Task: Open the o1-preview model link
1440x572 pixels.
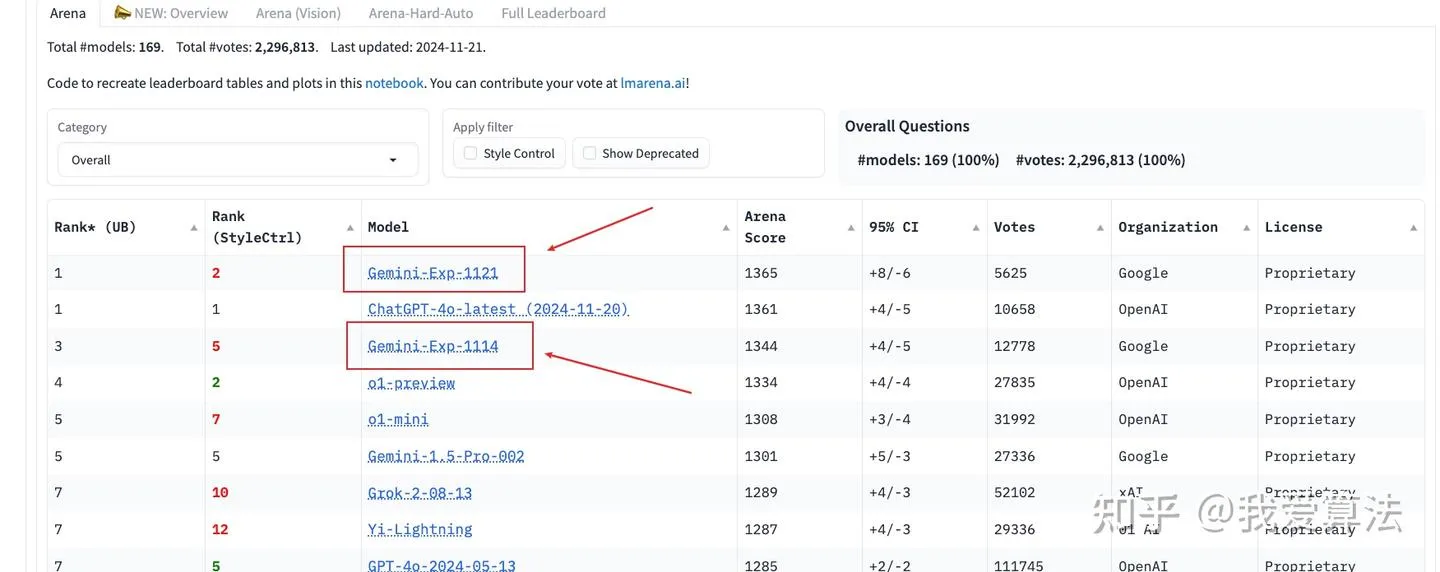Action: pyautogui.click(x=411, y=383)
